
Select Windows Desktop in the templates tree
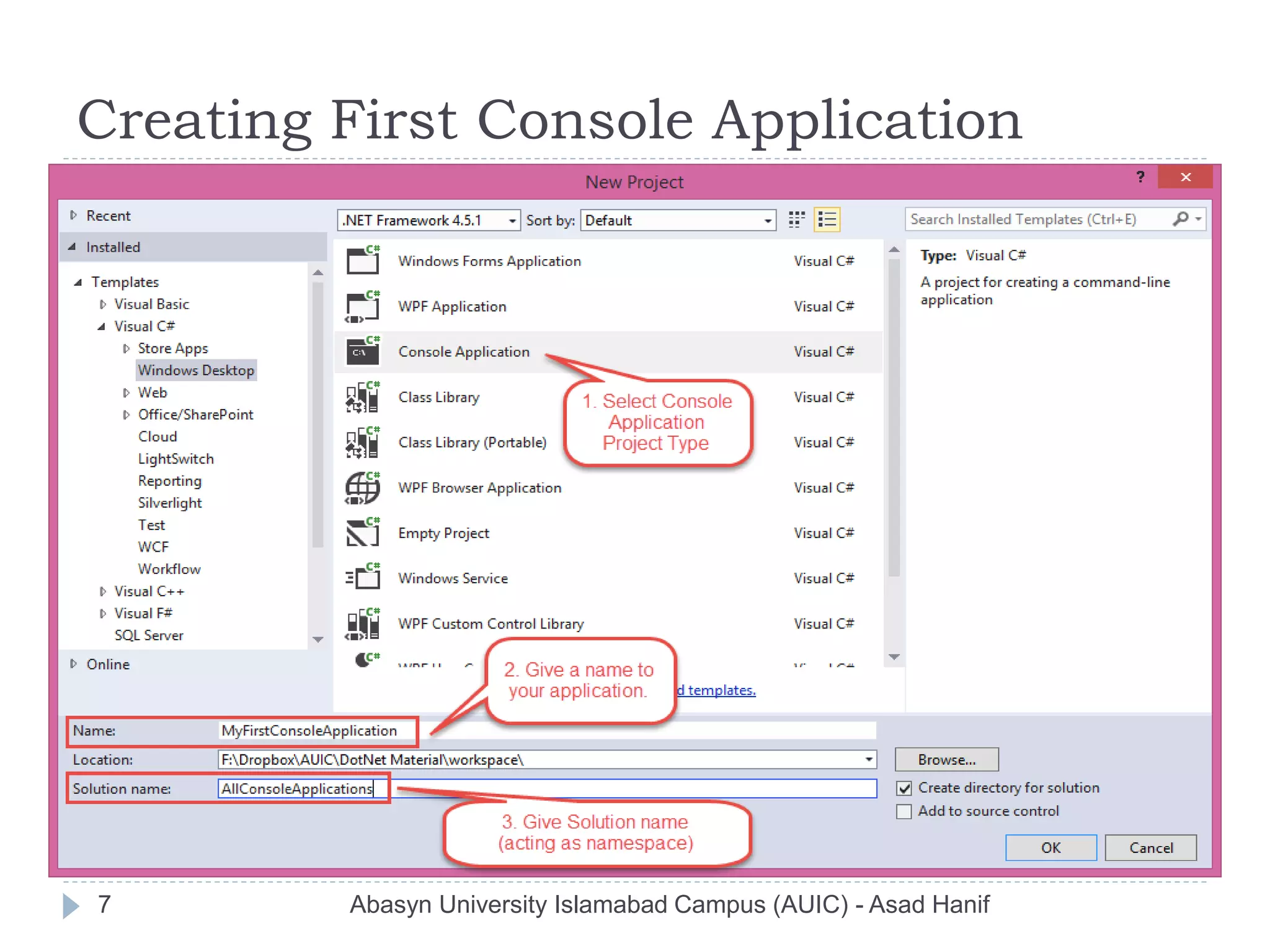(196, 370)
